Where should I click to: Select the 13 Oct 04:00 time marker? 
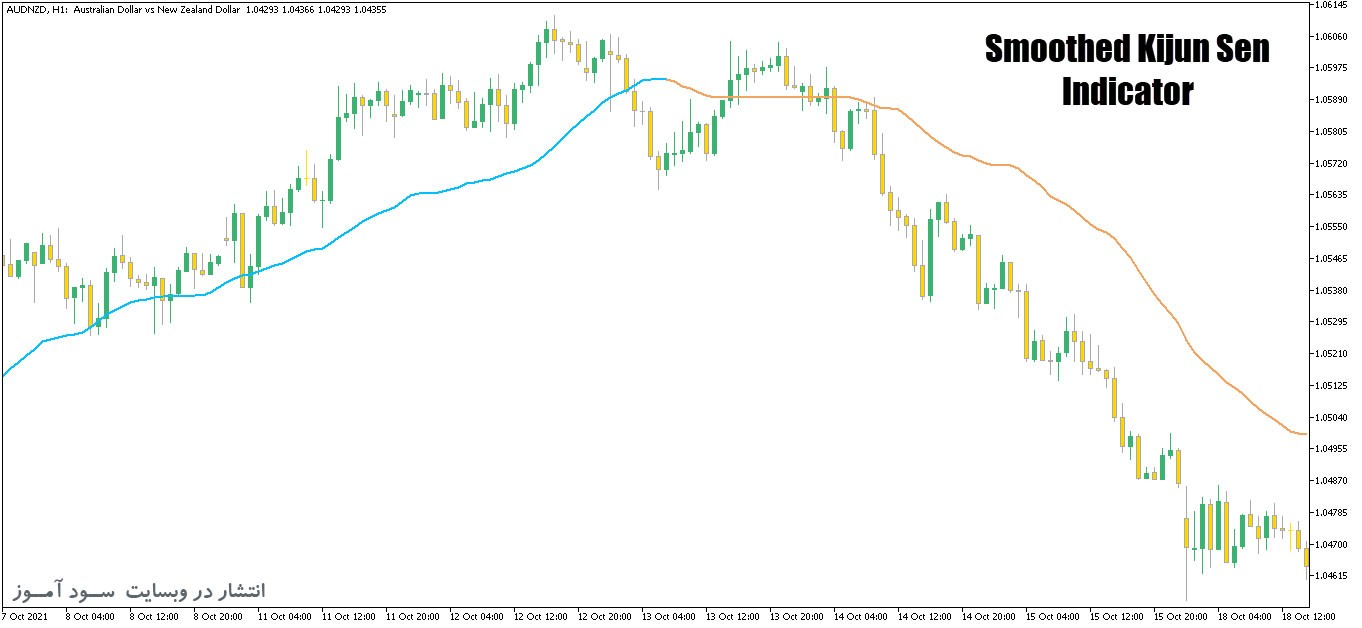point(669,617)
